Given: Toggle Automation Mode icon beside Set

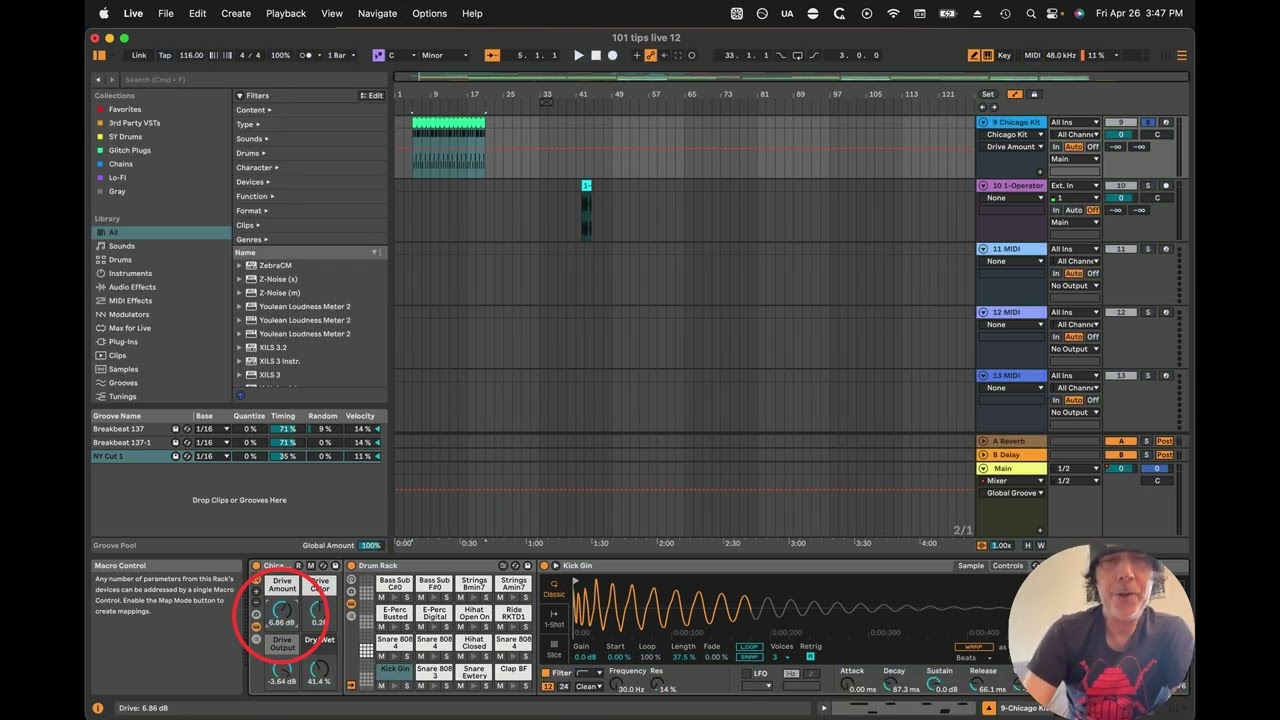Looking at the screenshot, I should click(x=1015, y=94).
